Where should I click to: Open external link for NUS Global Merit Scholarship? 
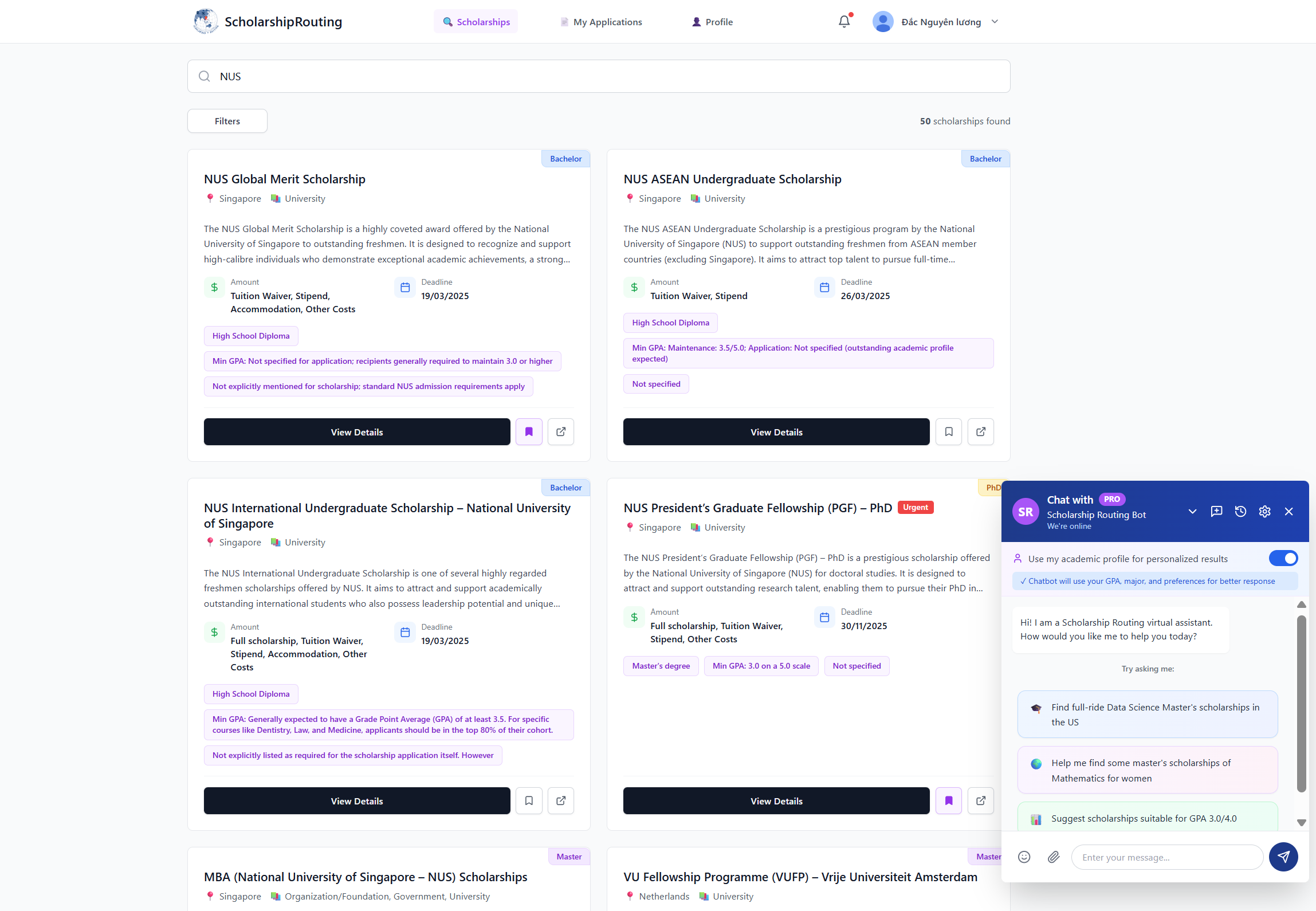561,432
